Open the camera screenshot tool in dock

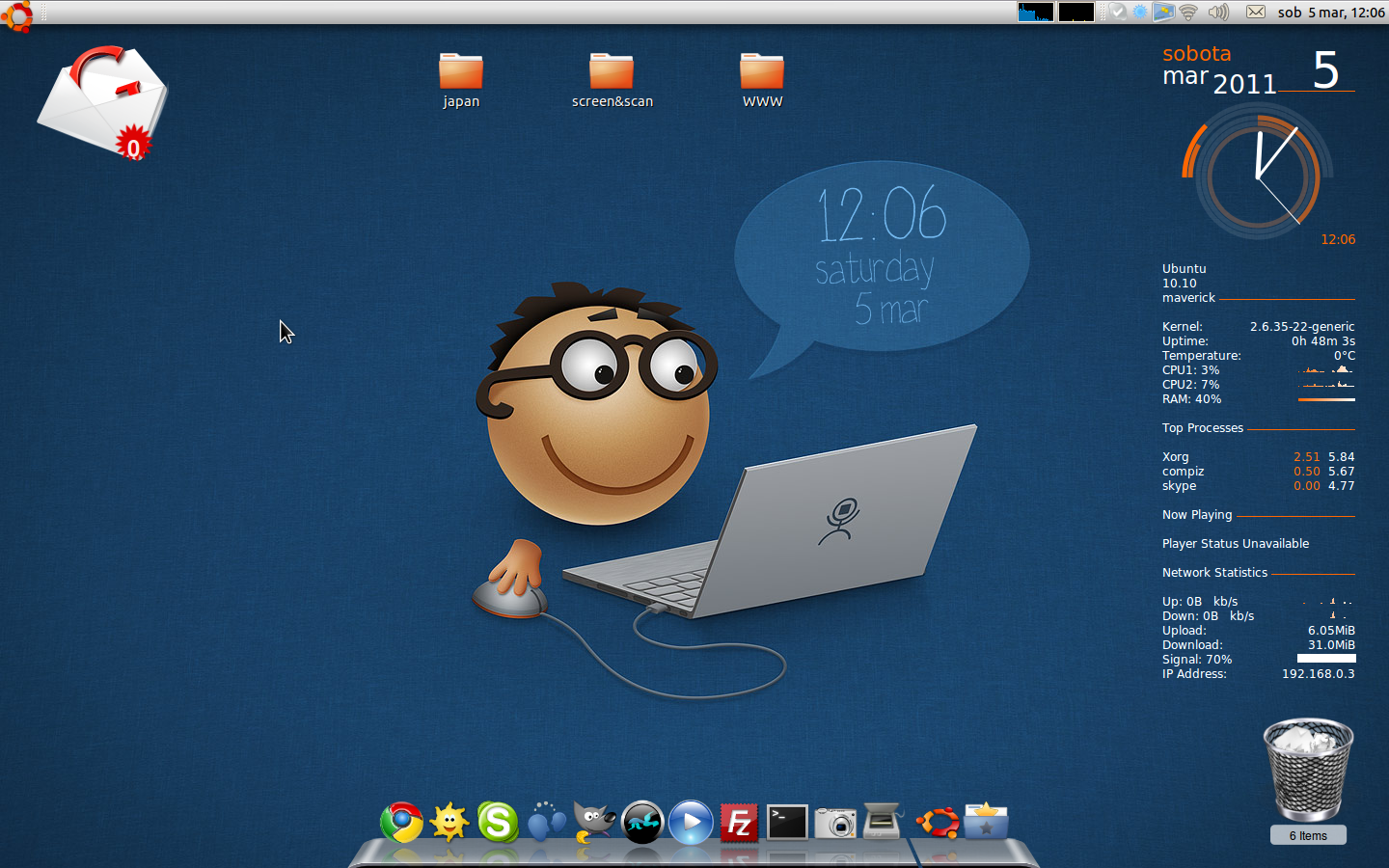835,823
